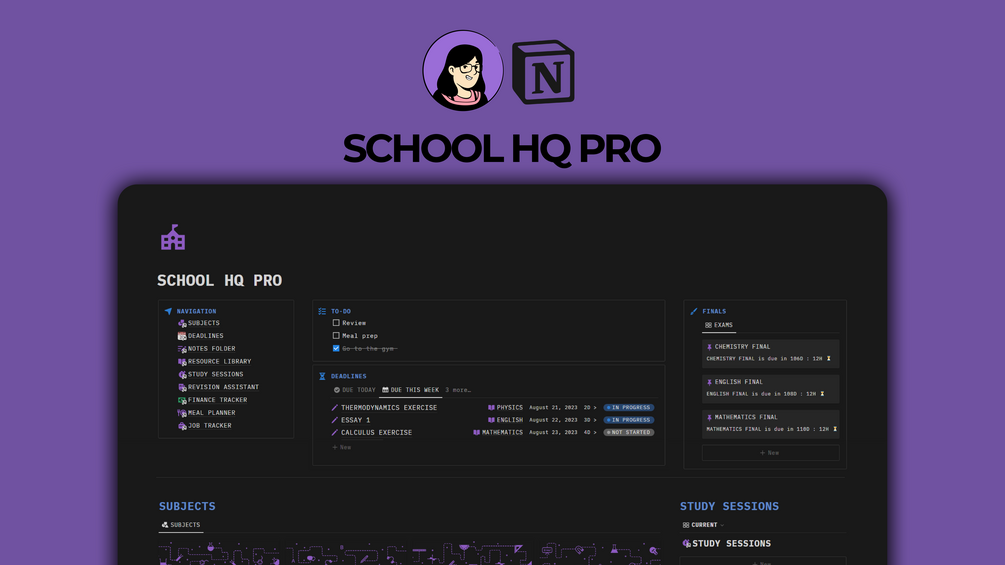Open the Not Started status for Calculus Exercise
The height and width of the screenshot is (565, 1005).
pos(629,432)
